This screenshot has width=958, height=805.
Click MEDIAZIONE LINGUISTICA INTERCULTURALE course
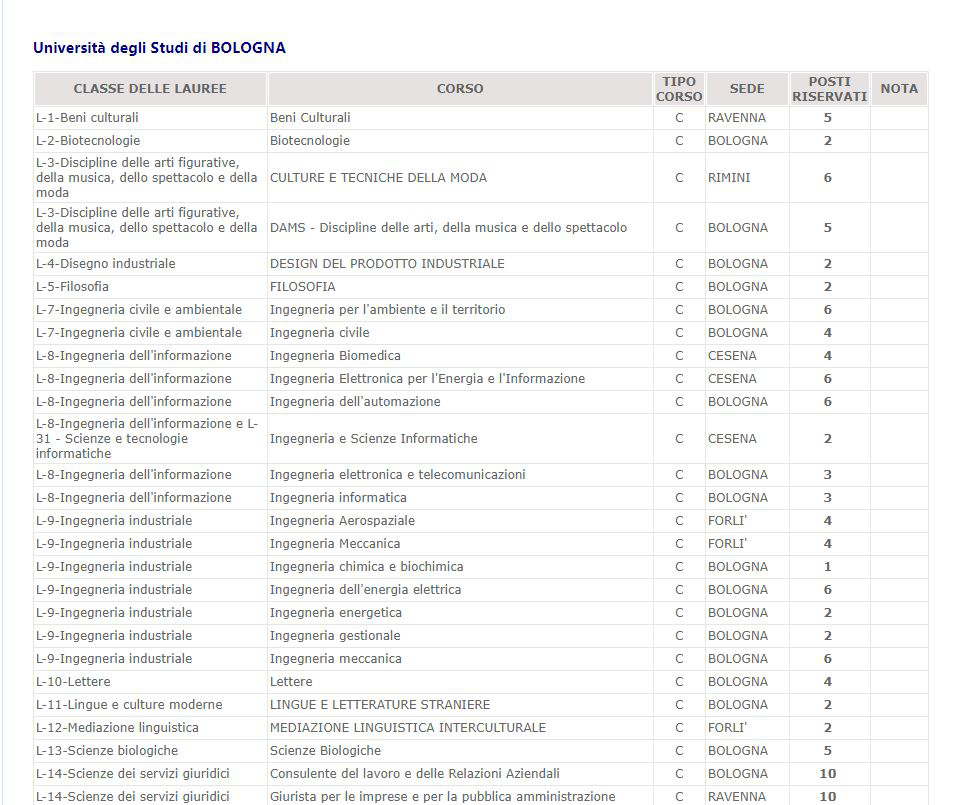tap(408, 728)
